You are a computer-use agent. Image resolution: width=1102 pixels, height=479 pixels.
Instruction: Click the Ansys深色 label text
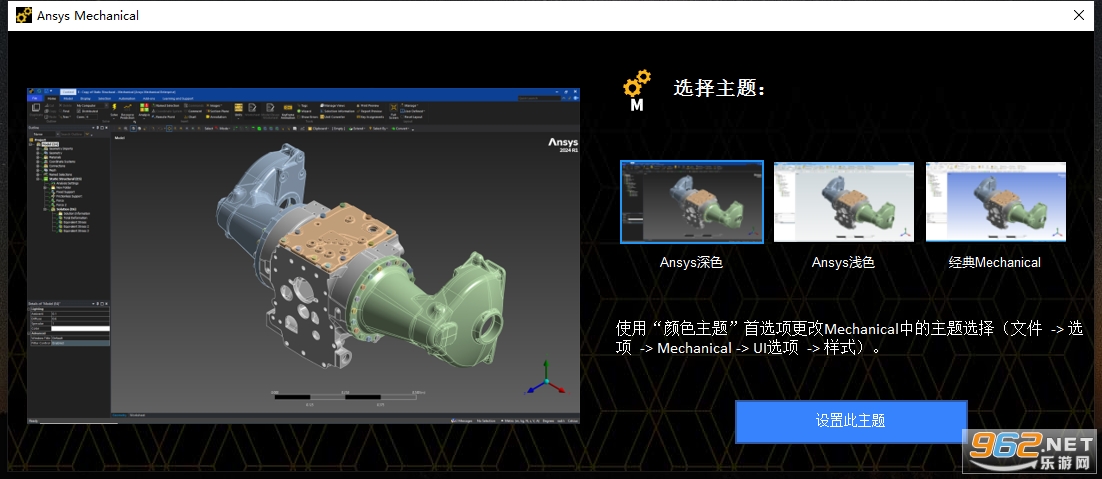tap(692, 263)
